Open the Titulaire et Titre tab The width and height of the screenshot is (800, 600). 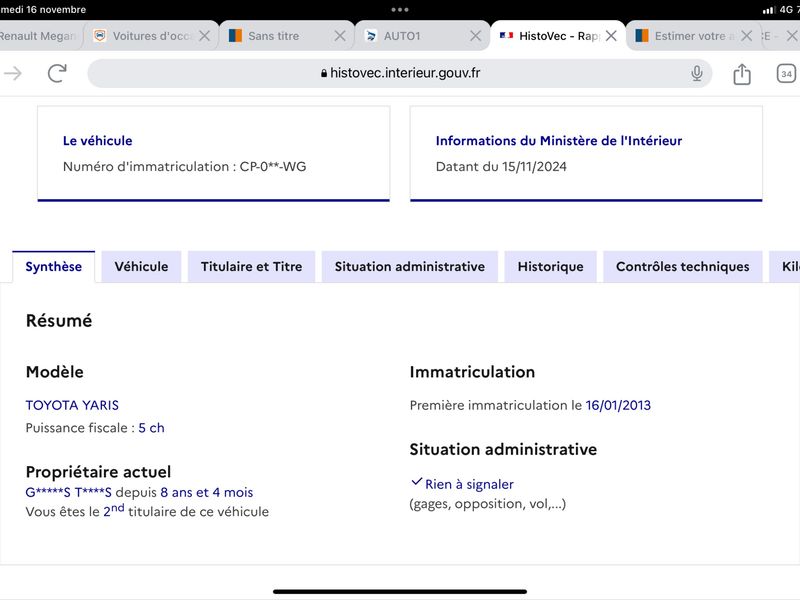252,266
